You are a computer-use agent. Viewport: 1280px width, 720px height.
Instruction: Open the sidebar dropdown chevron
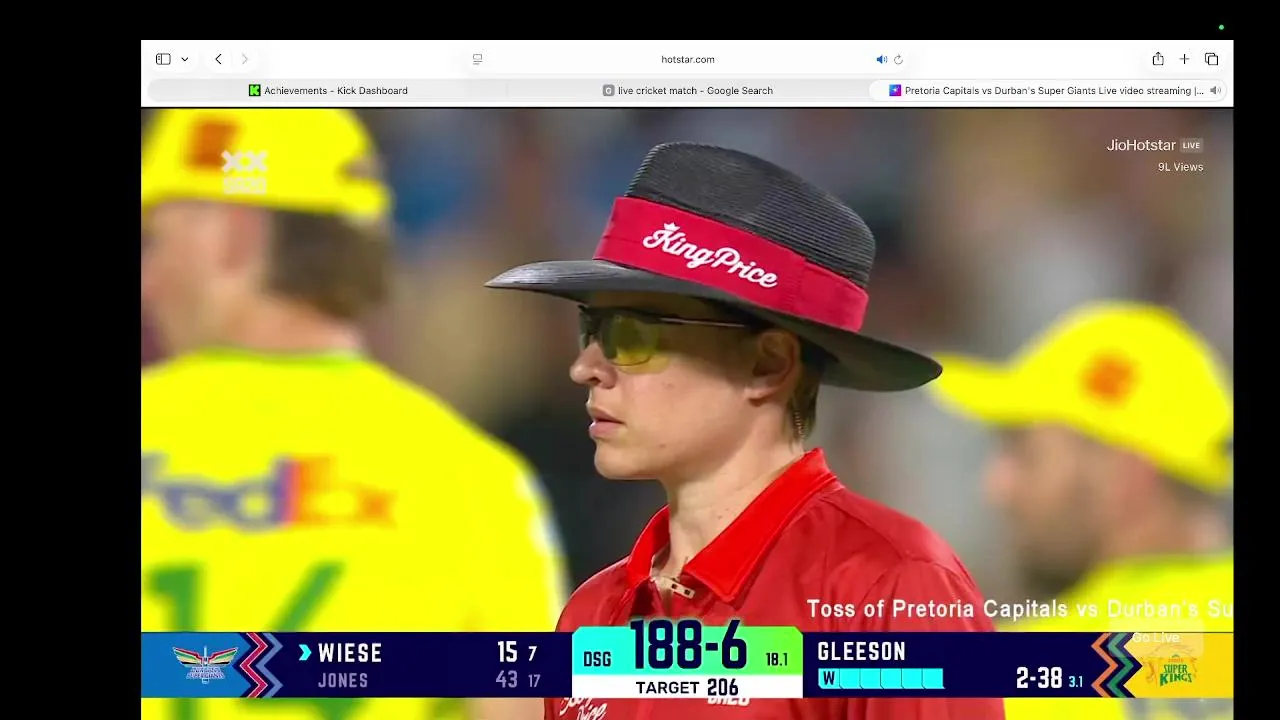coord(185,60)
